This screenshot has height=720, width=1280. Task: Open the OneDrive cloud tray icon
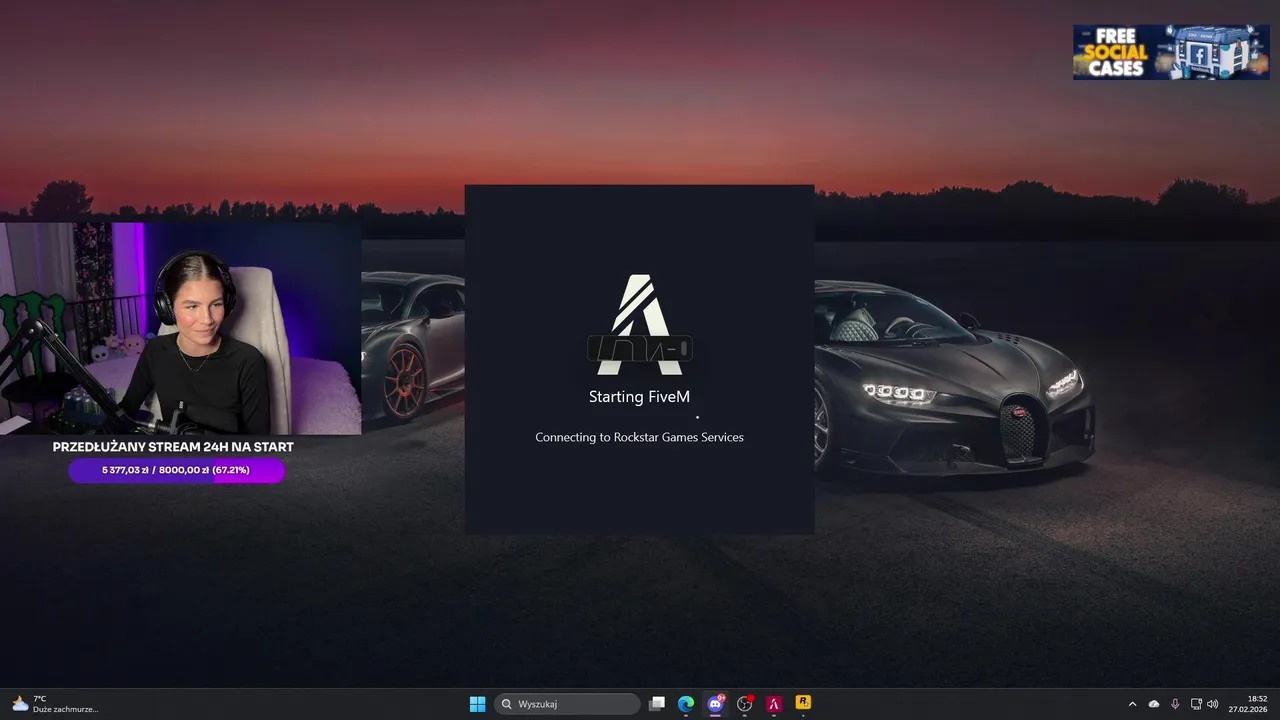coord(1154,704)
